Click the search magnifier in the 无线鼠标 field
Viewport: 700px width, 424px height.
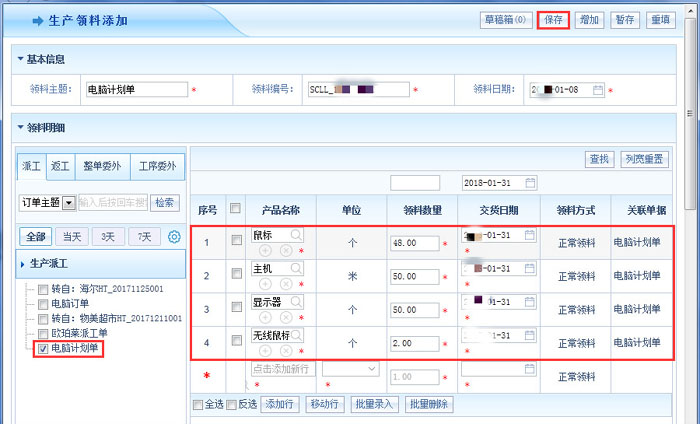coord(297,337)
